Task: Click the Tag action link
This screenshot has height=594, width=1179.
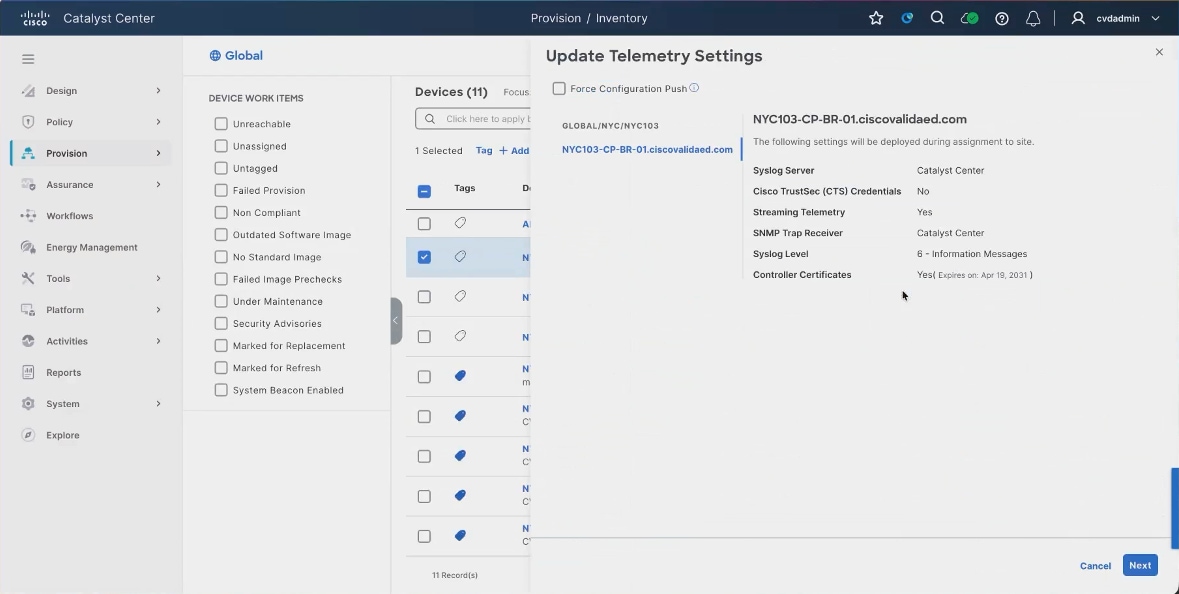Action: [x=484, y=150]
